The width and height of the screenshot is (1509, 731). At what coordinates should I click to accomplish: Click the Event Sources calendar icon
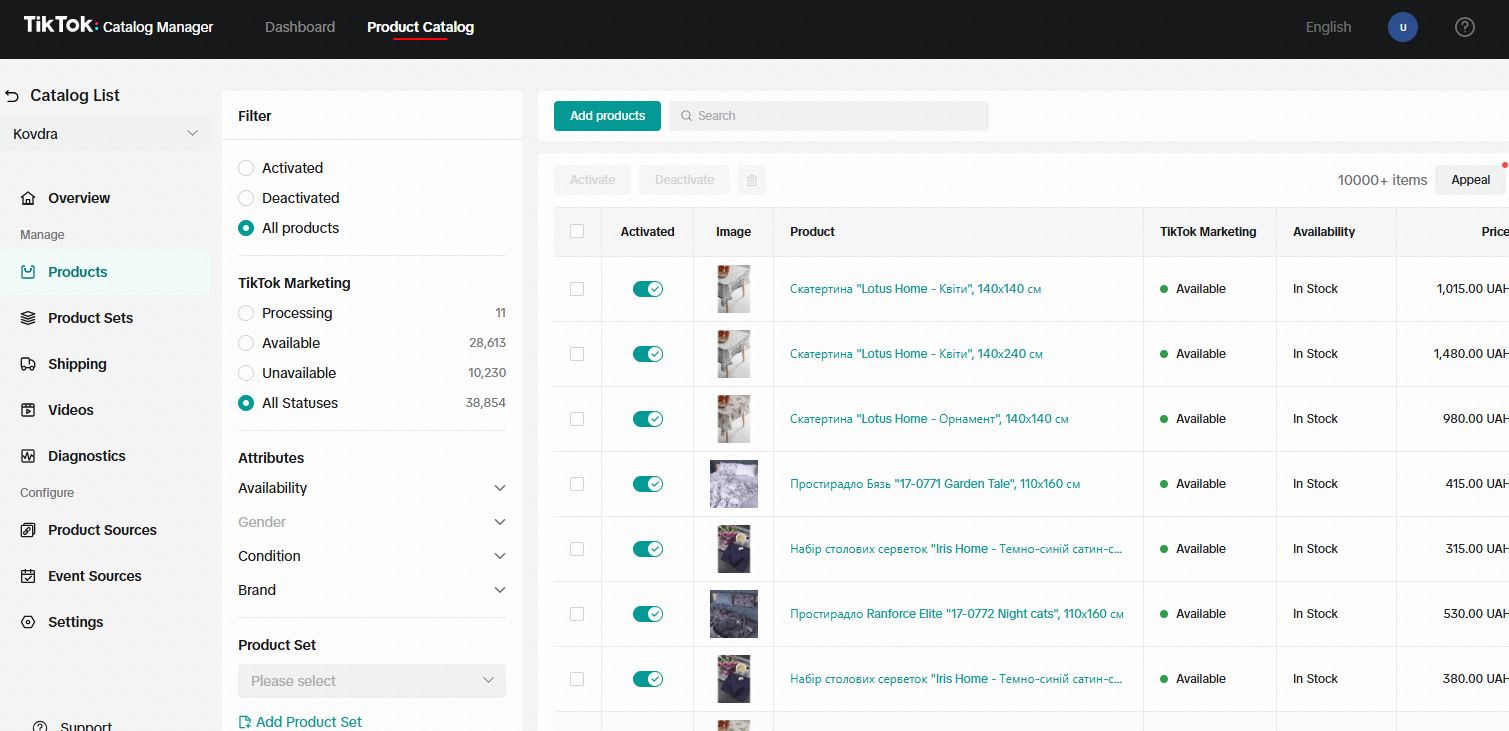point(28,576)
